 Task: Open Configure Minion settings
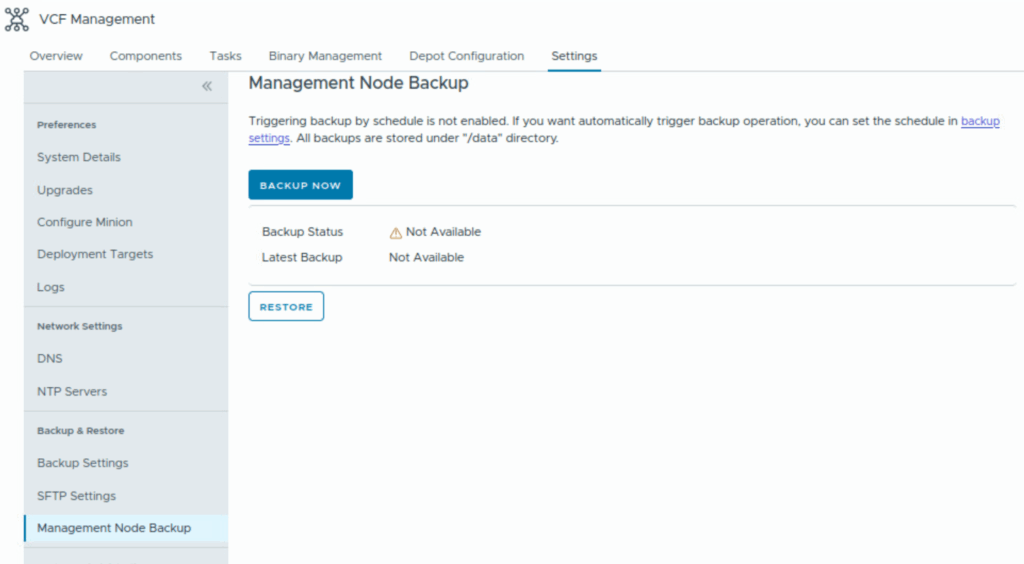point(85,222)
